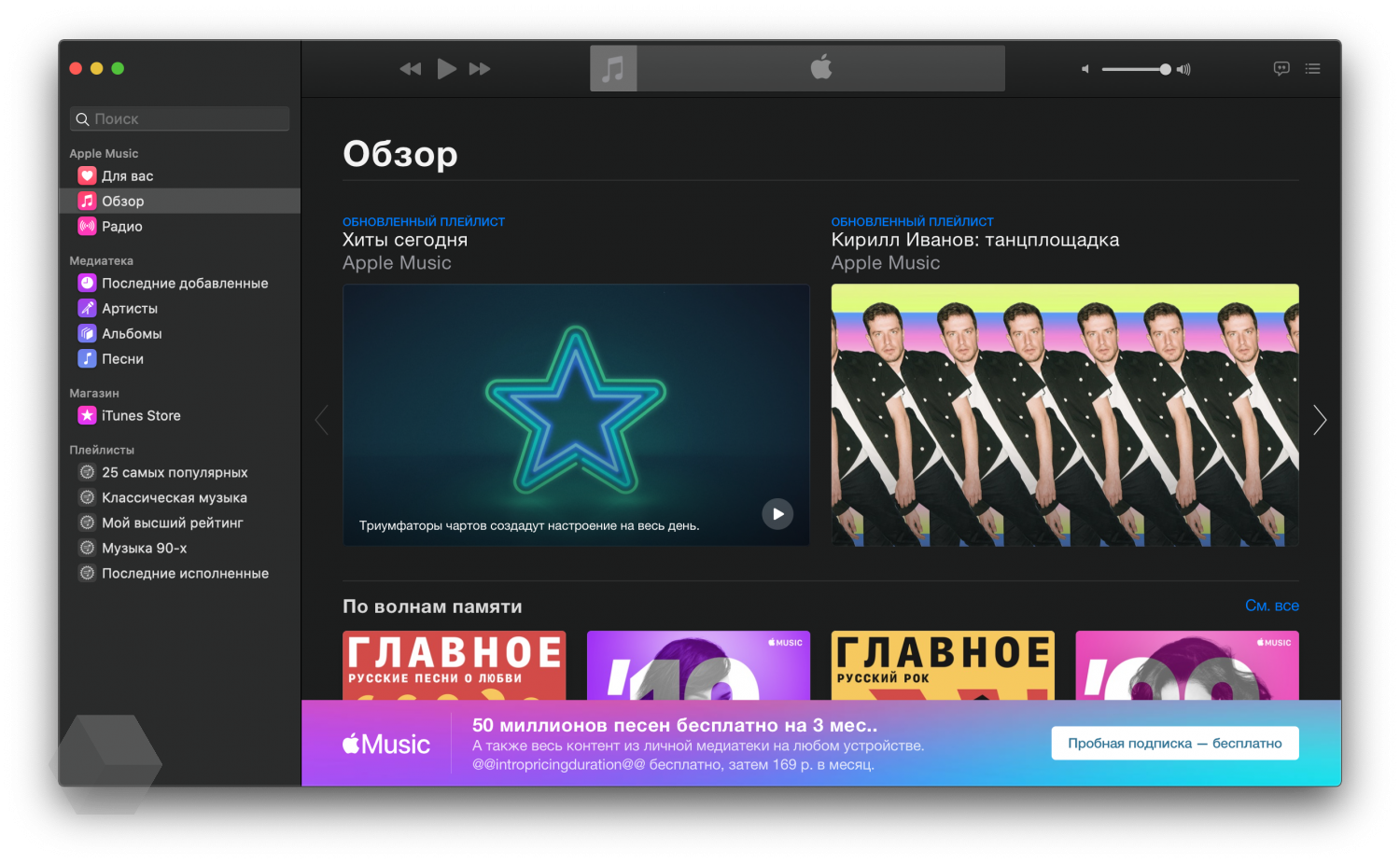Open Классическая музыка playlist
Viewport: 1400px width, 864px height.
coord(179,497)
